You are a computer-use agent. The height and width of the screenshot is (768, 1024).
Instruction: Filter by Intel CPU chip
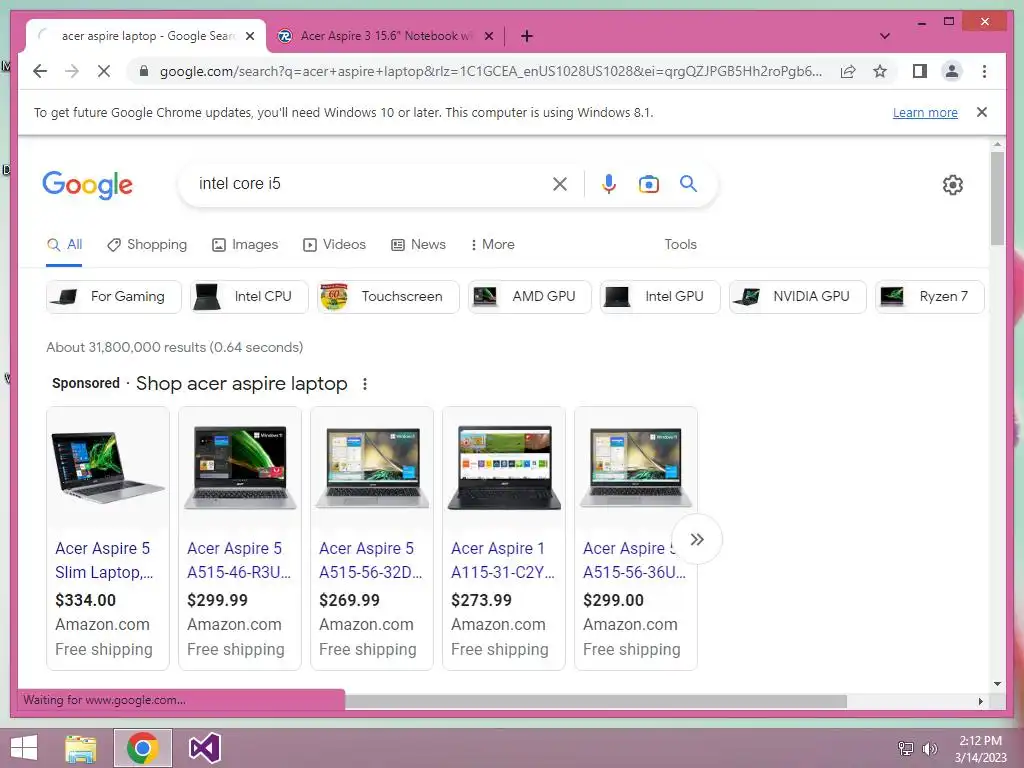point(249,296)
